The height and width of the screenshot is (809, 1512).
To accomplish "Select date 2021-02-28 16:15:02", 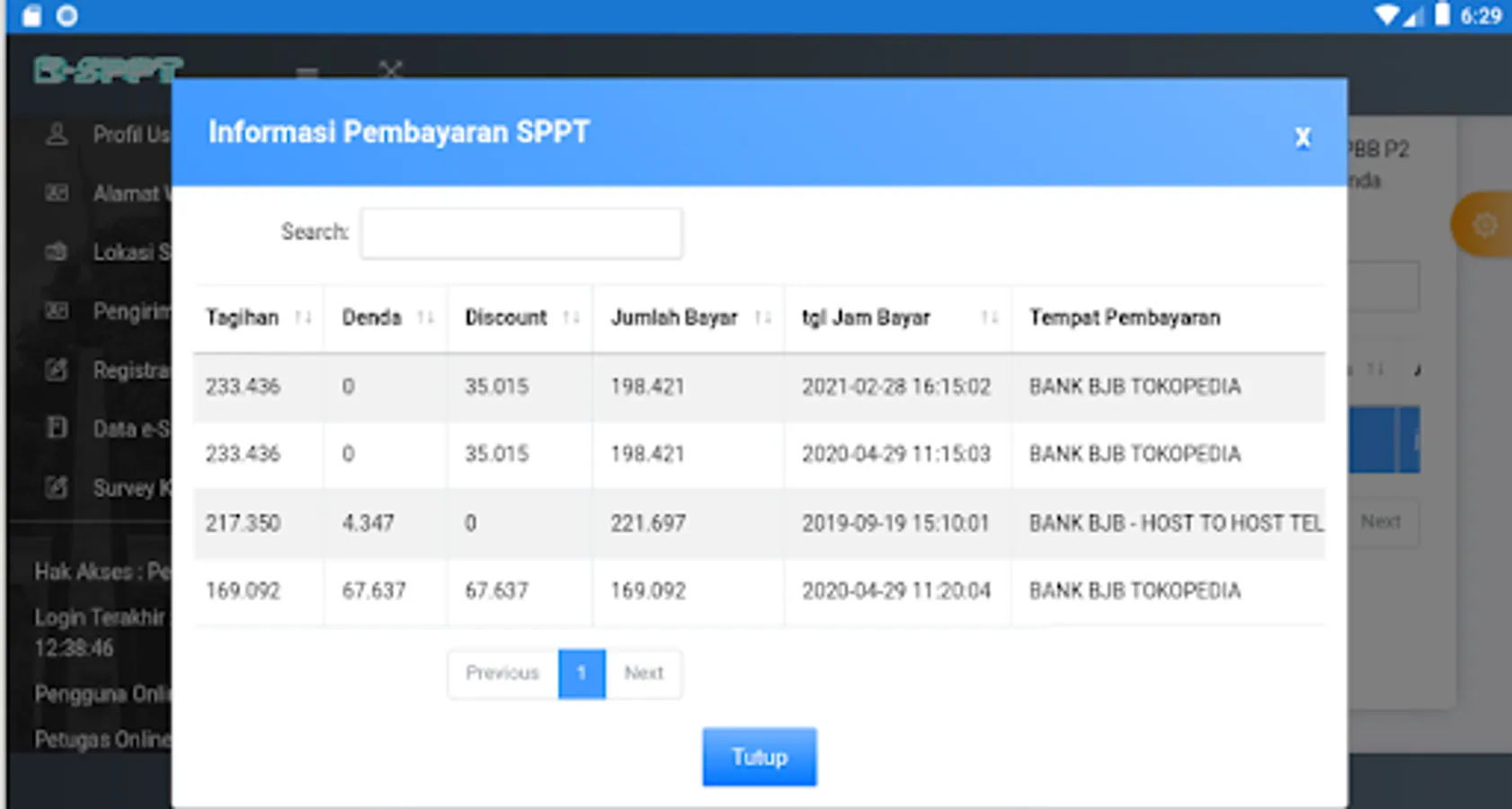I will [x=896, y=387].
